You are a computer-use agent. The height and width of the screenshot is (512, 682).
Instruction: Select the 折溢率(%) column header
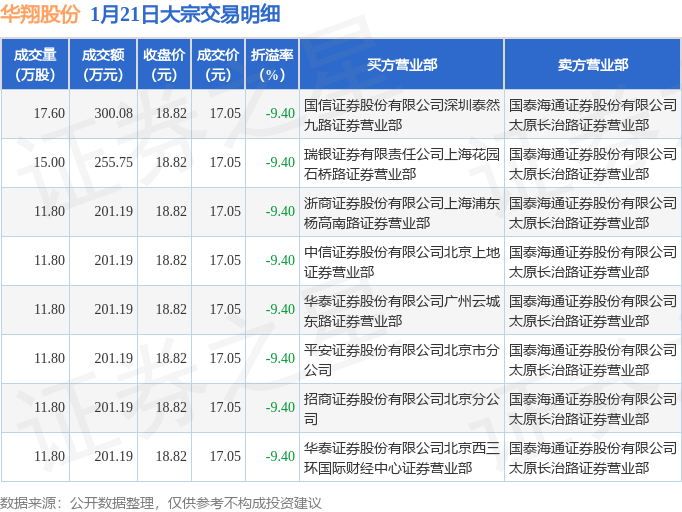pyautogui.click(x=272, y=64)
